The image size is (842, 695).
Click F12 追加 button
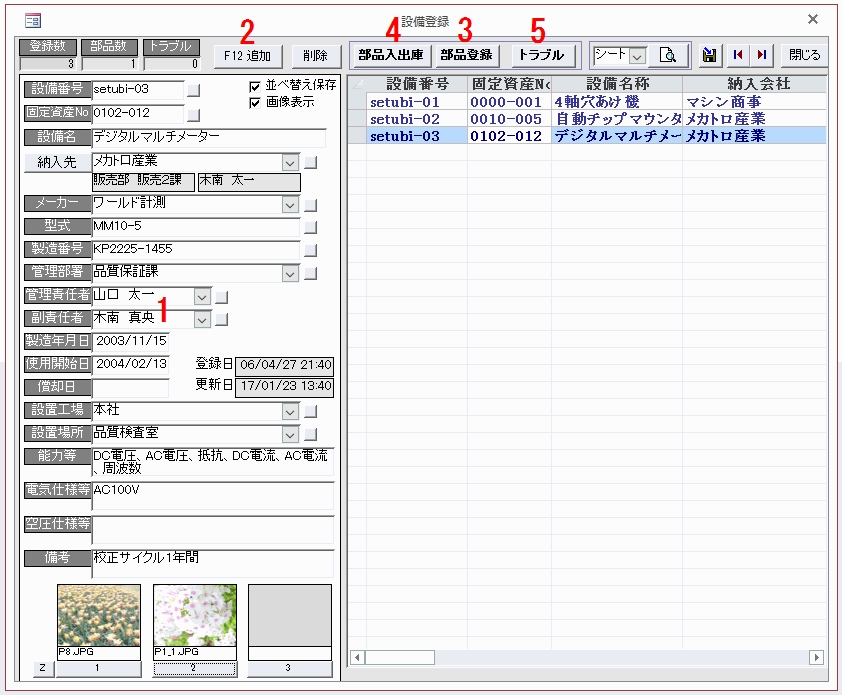(x=248, y=56)
